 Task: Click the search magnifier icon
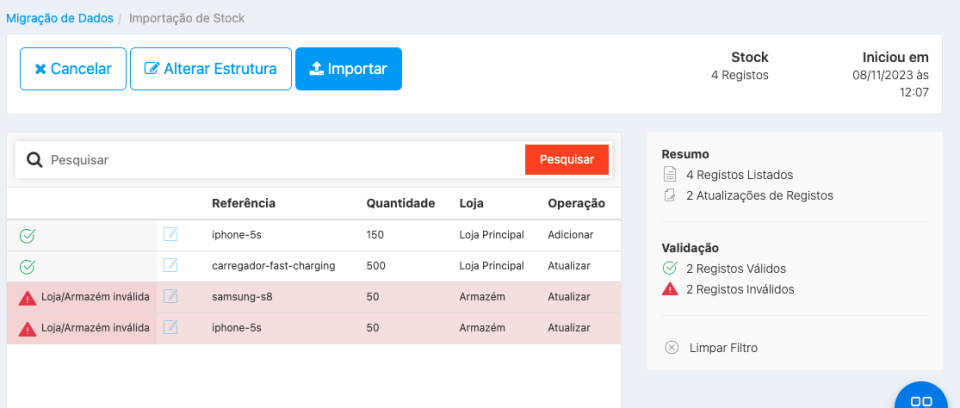(34, 160)
